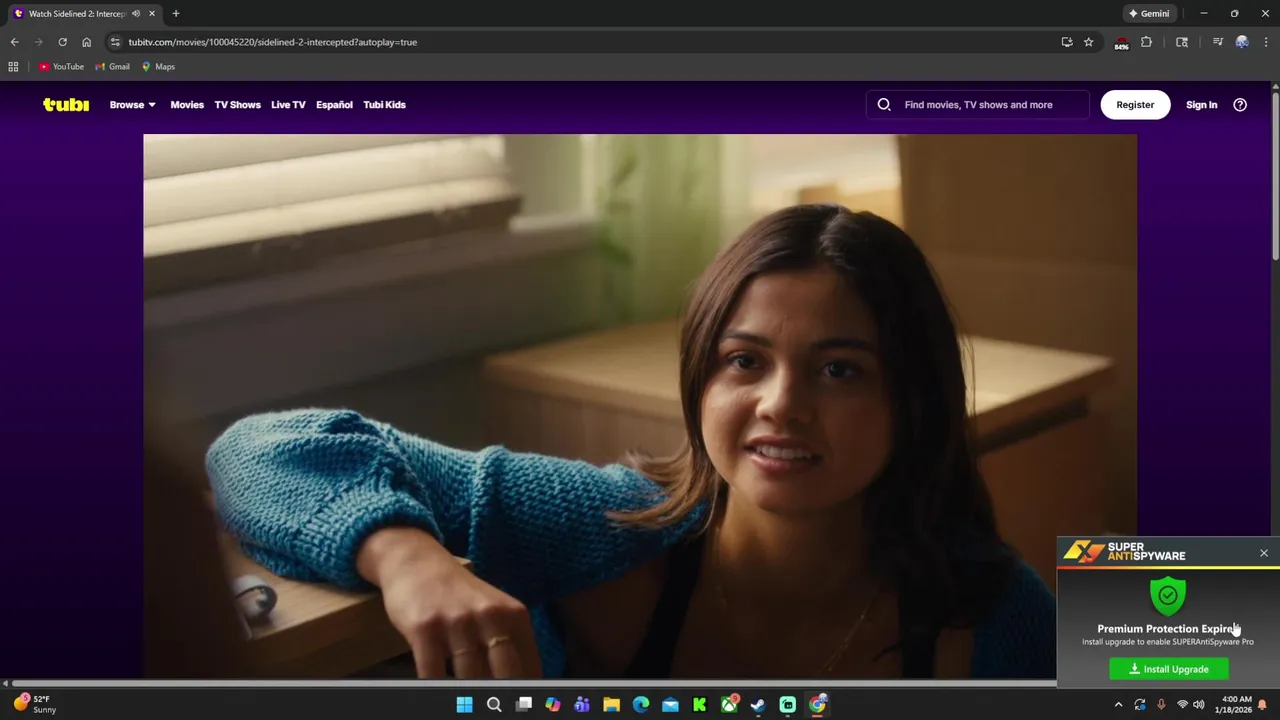Image resolution: width=1280 pixels, height=720 pixels.
Task: Open Tubi Kids
Action: [x=384, y=105]
